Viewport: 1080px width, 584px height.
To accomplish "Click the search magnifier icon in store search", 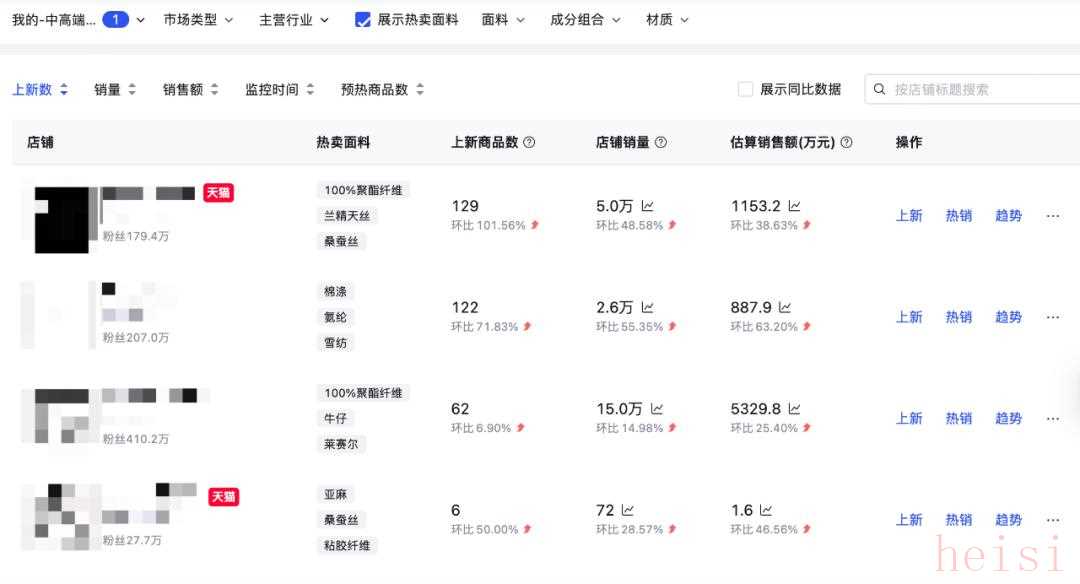I will (x=880, y=89).
